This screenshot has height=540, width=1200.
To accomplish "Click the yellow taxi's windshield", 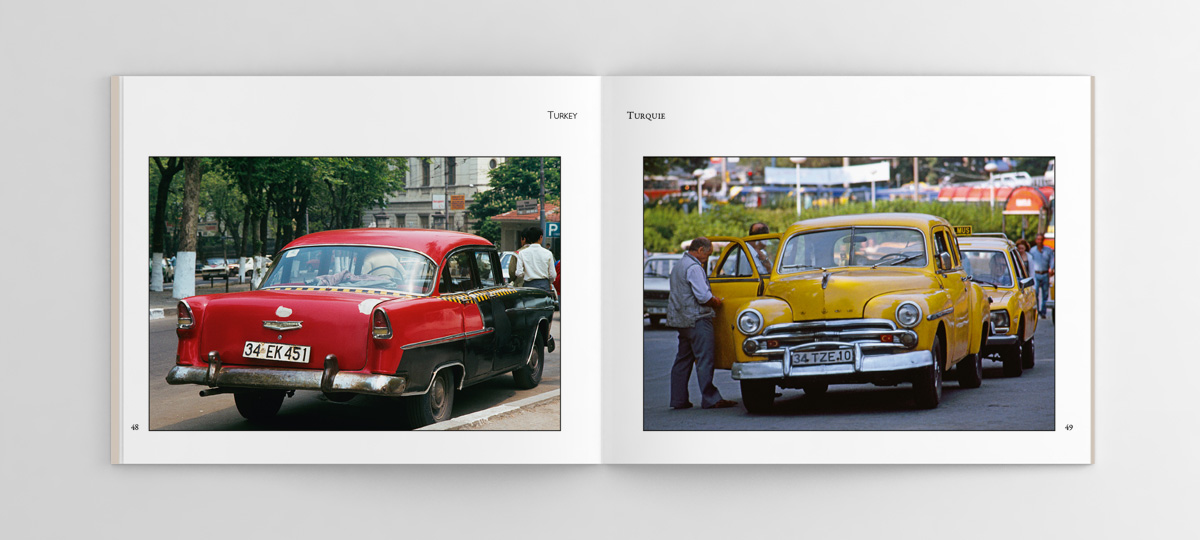I will (853, 251).
